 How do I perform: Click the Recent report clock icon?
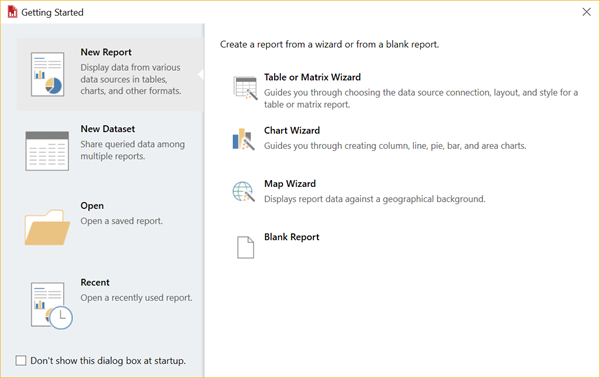pos(51,305)
